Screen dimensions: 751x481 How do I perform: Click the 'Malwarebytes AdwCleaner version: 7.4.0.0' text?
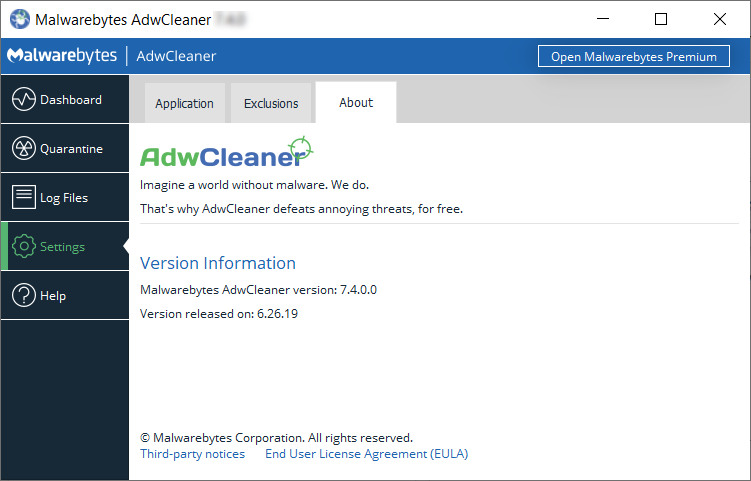259,290
